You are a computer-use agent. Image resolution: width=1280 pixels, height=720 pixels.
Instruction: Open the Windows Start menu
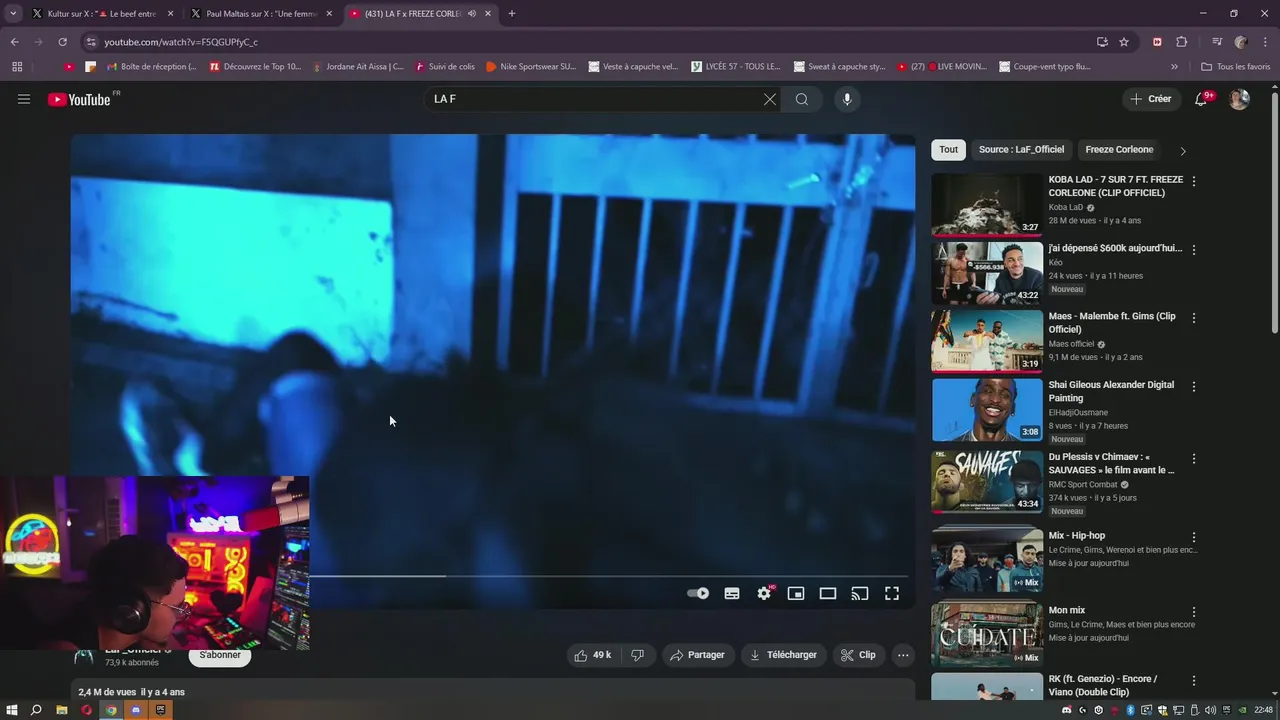(x=11, y=710)
